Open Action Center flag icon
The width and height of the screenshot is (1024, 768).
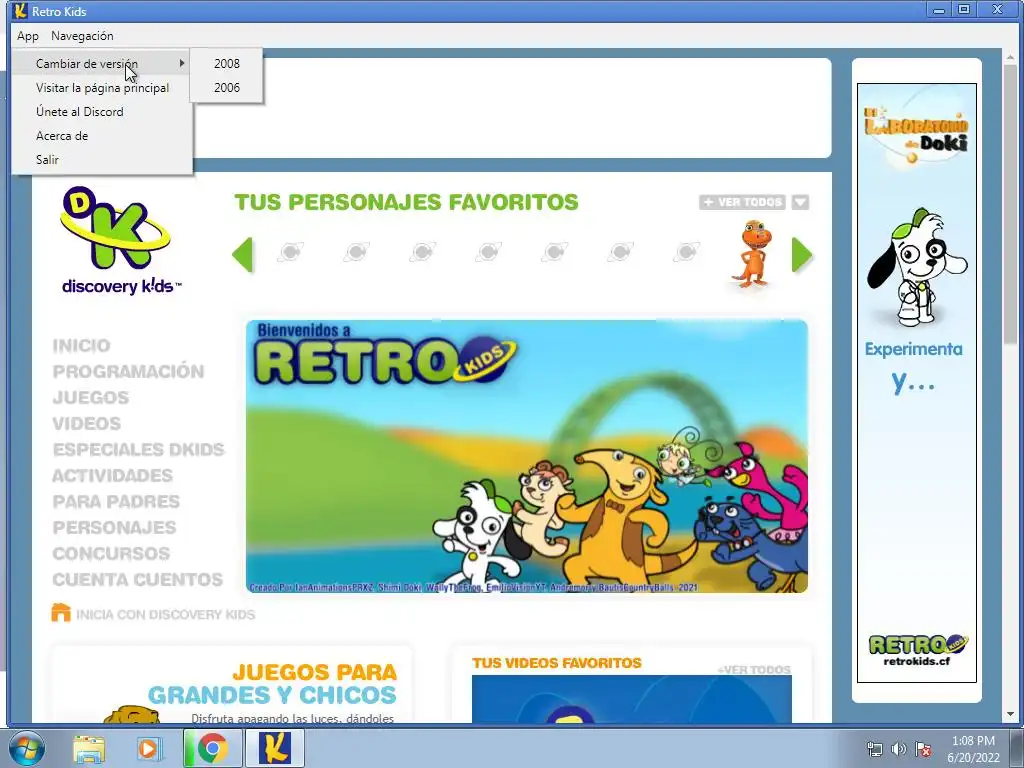pyautogui.click(x=923, y=749)
